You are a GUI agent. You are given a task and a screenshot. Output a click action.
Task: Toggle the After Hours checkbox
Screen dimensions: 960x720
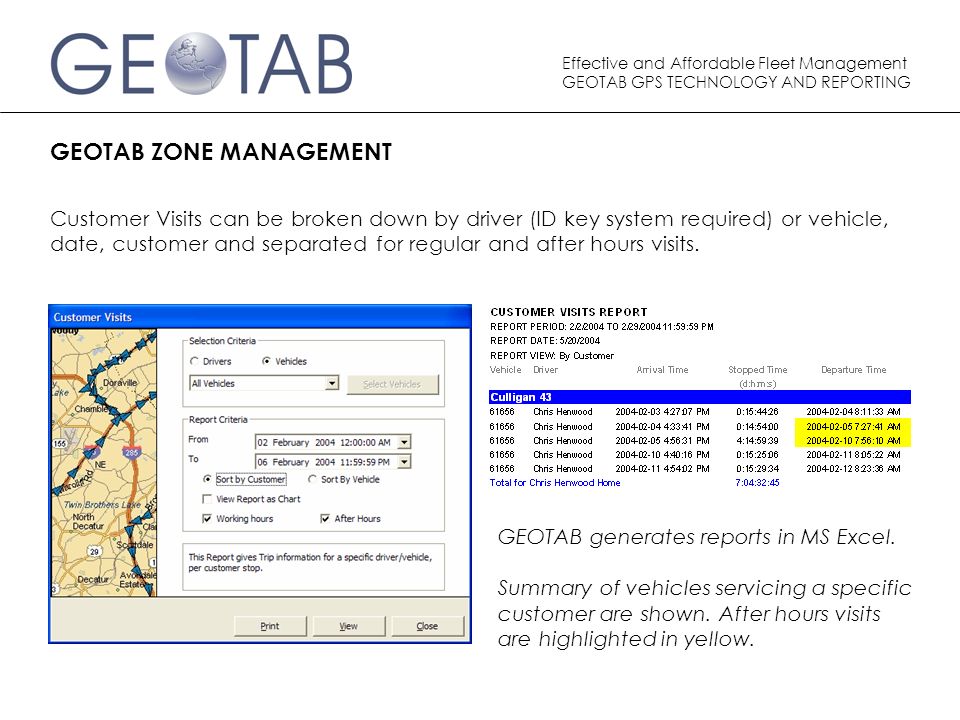[x=325, y=519]
